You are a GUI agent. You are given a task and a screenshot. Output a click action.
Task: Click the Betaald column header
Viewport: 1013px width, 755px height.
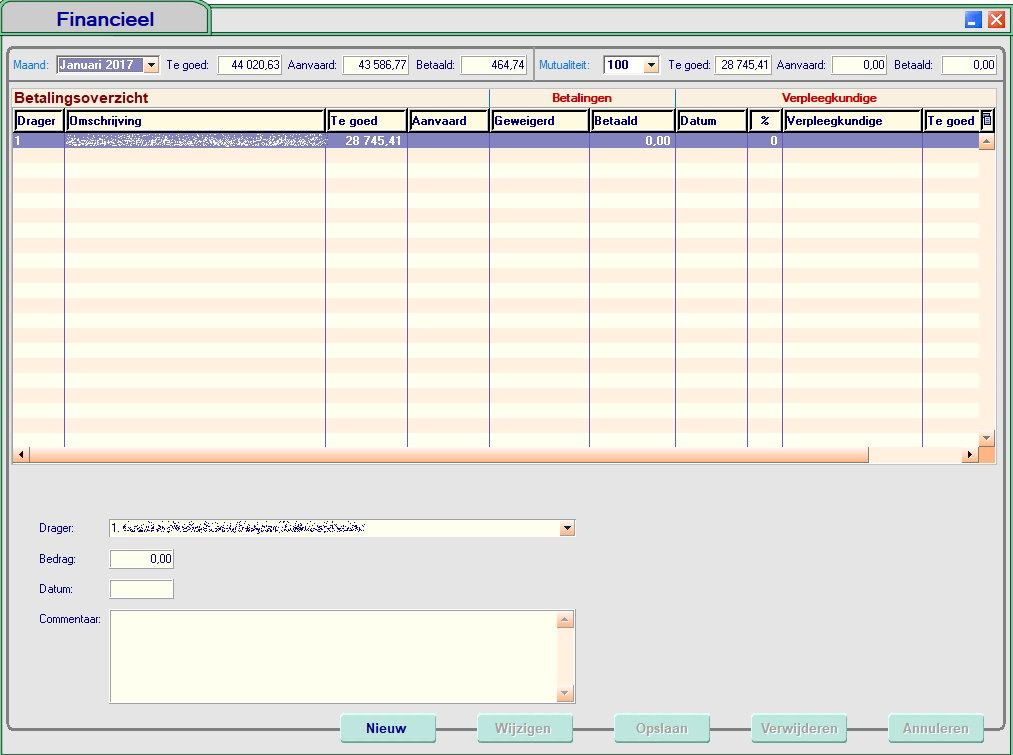pos(632,121)
